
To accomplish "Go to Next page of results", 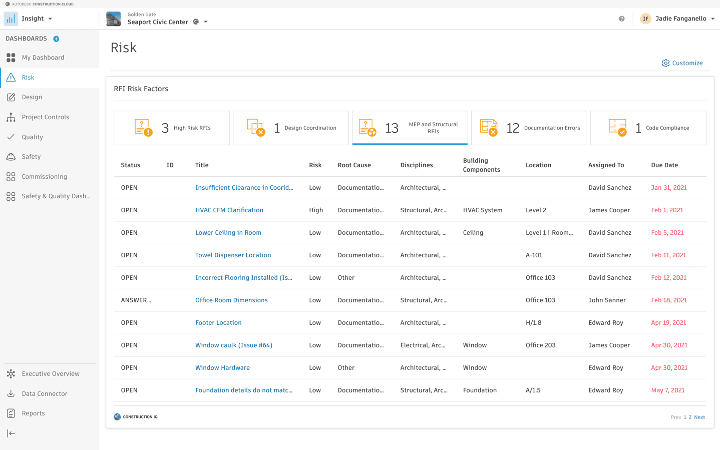I will coord(699,416).
